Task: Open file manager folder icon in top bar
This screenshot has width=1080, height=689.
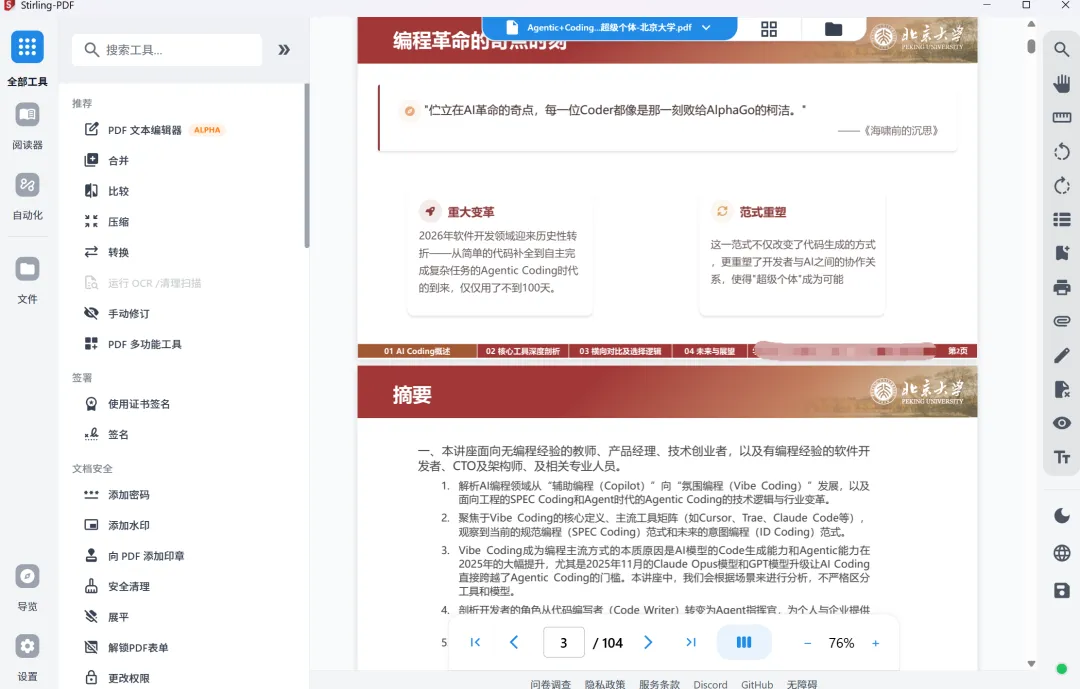Action: click(x=833, y=29)
